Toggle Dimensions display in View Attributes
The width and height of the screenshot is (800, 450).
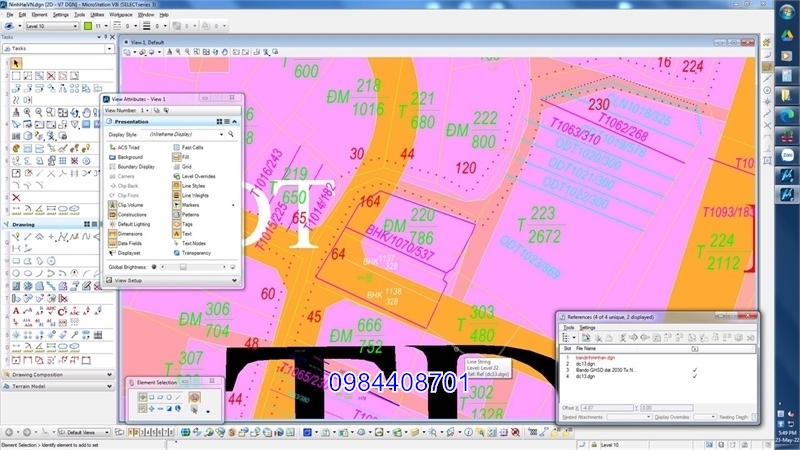point(111,233)
